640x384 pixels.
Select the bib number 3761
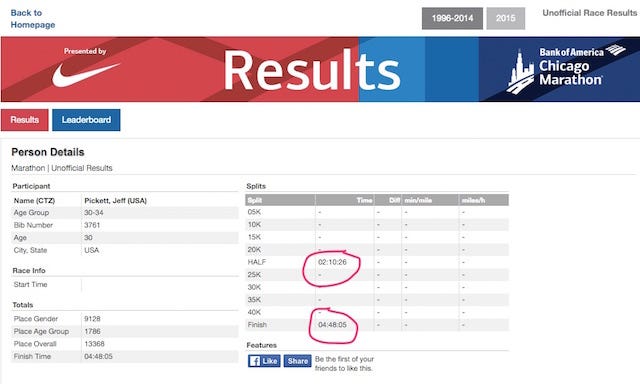point(92,225)
